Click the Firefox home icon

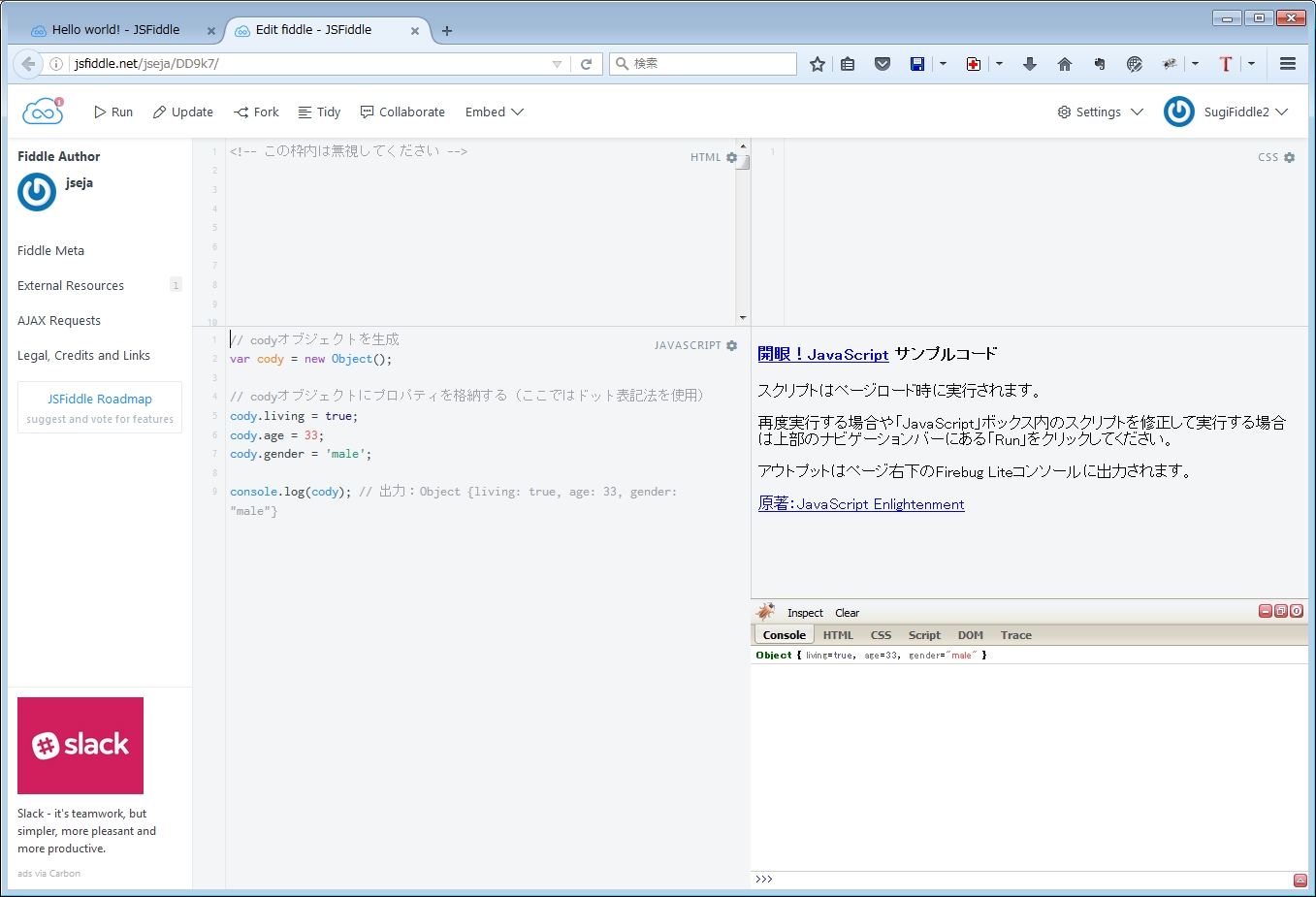point(1064,64)
